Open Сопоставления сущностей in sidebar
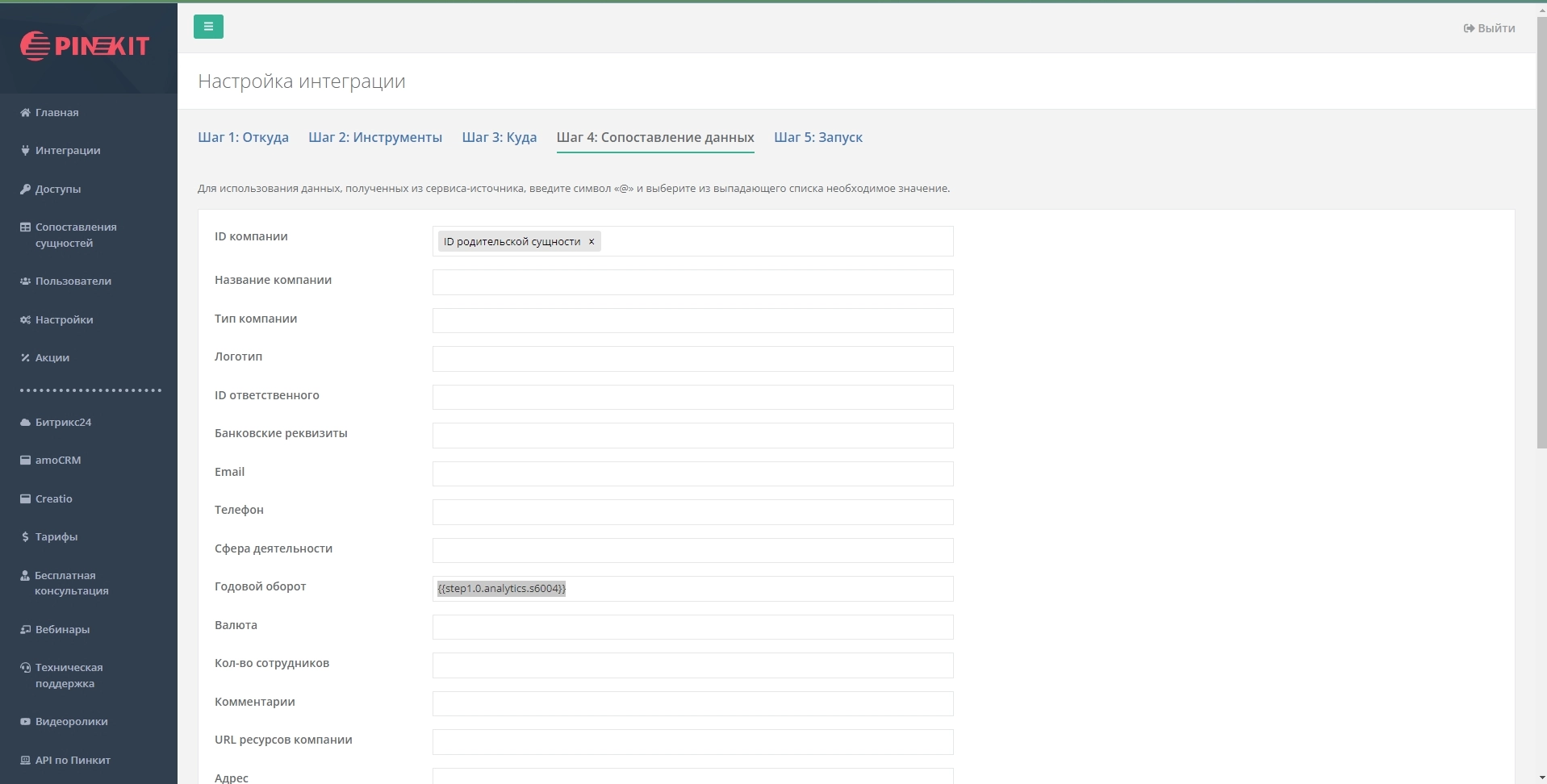 click(x=75, y=235)
